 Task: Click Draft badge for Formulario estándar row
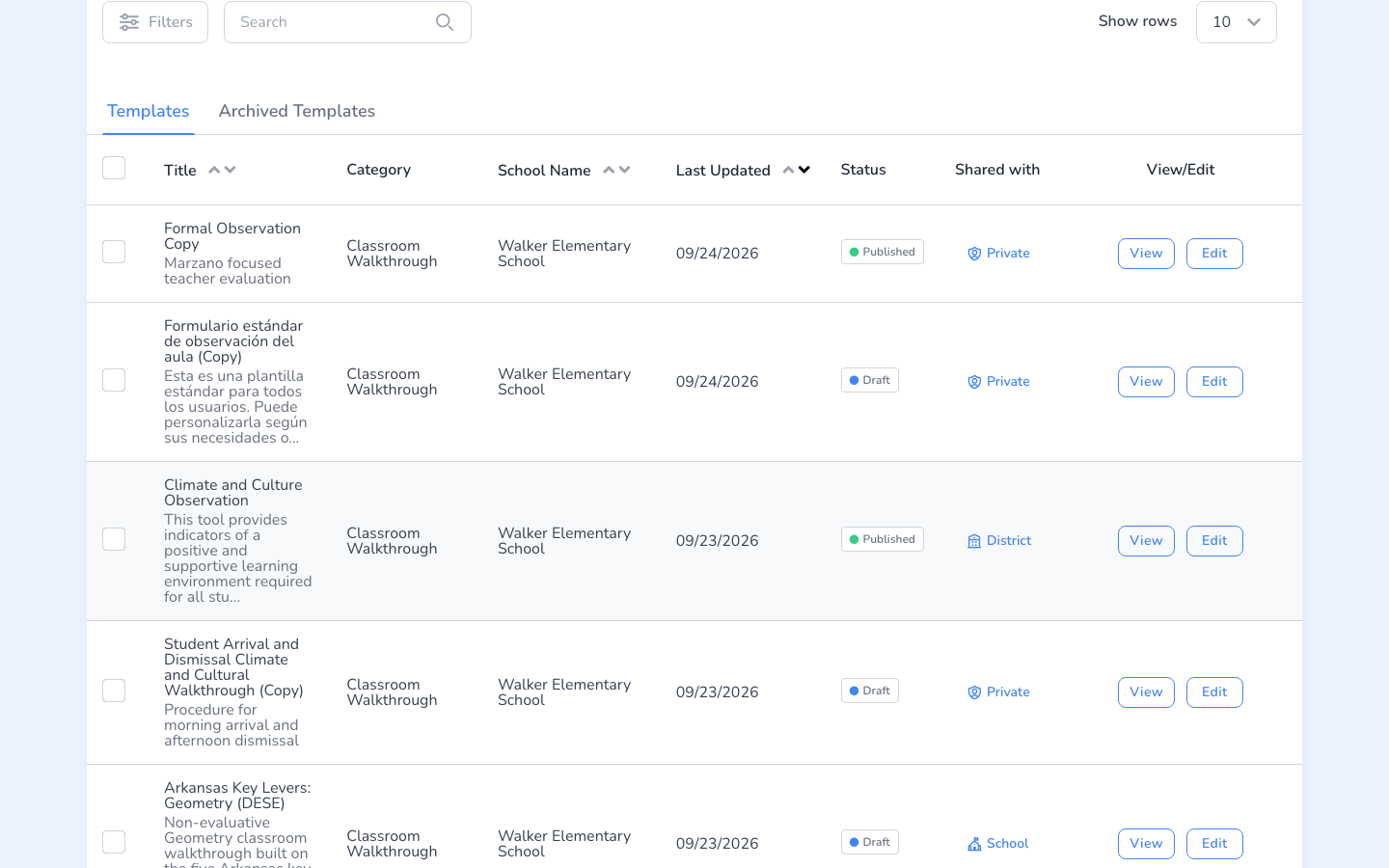[870, 380]
